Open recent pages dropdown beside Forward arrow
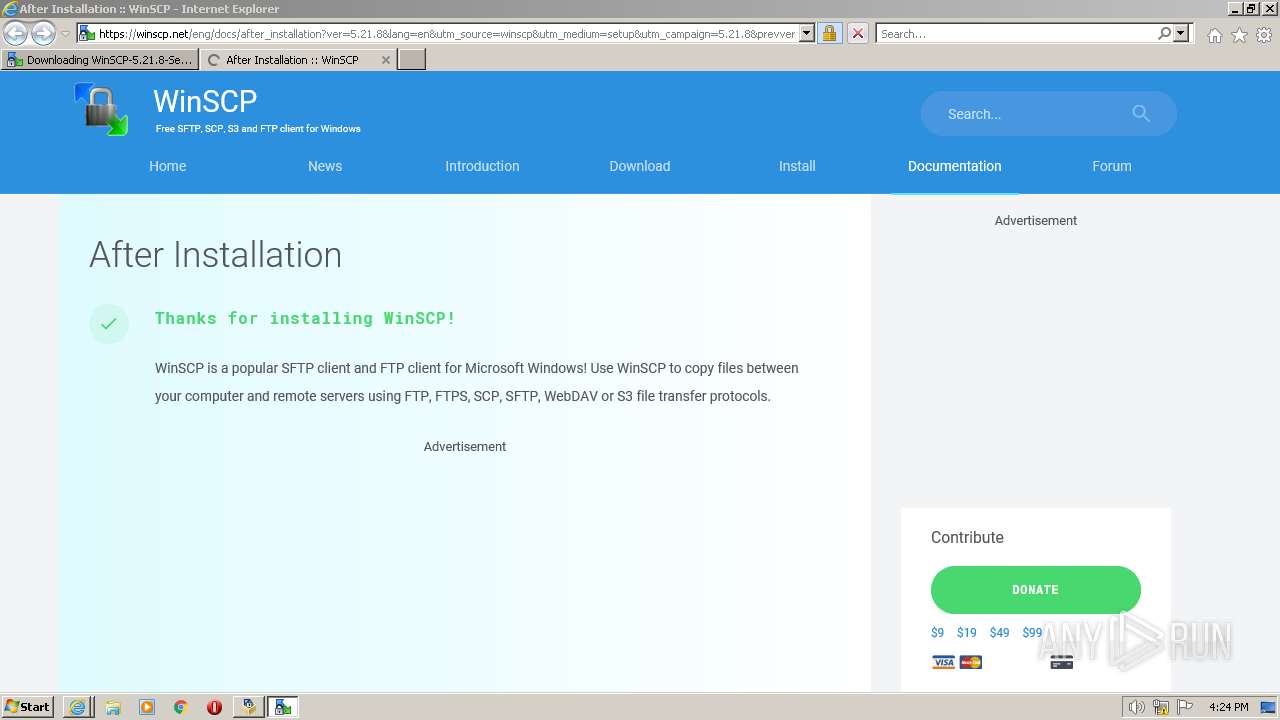Viewport: 1280px width, 720px height. pyautogui.click(x=65, y=34)
